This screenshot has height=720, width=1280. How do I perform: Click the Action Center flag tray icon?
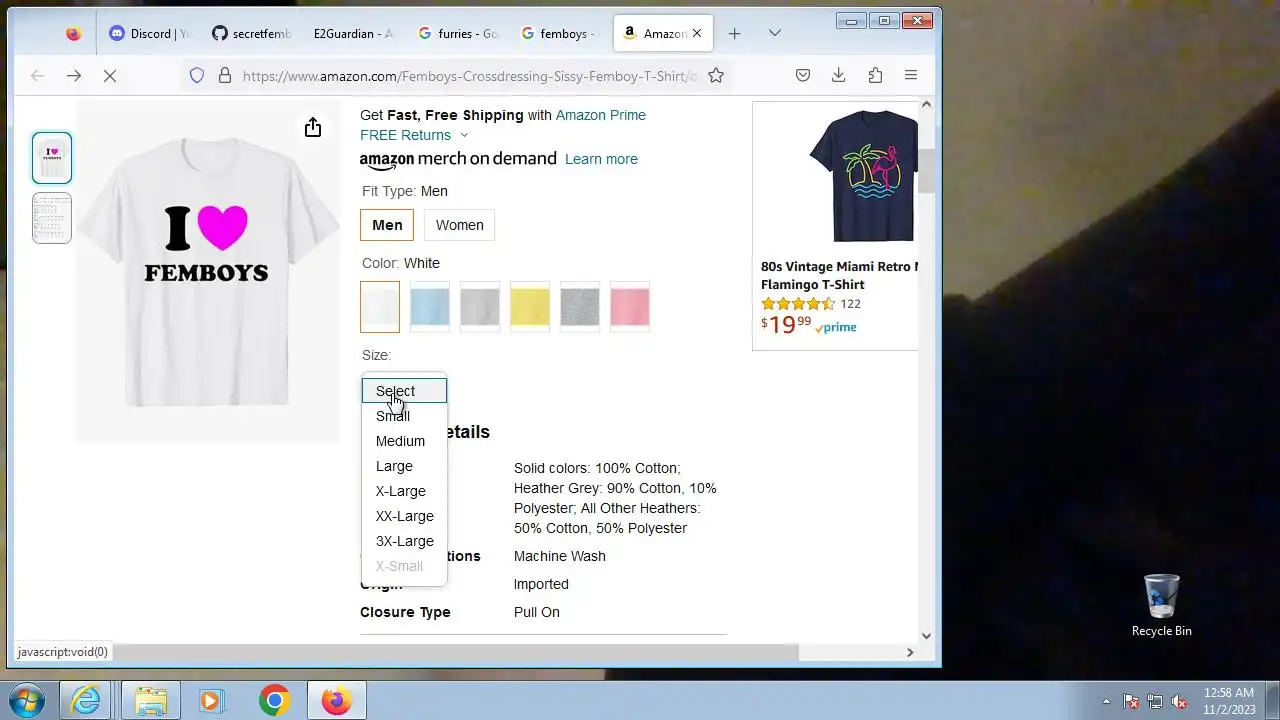[x=1131, y=701]
